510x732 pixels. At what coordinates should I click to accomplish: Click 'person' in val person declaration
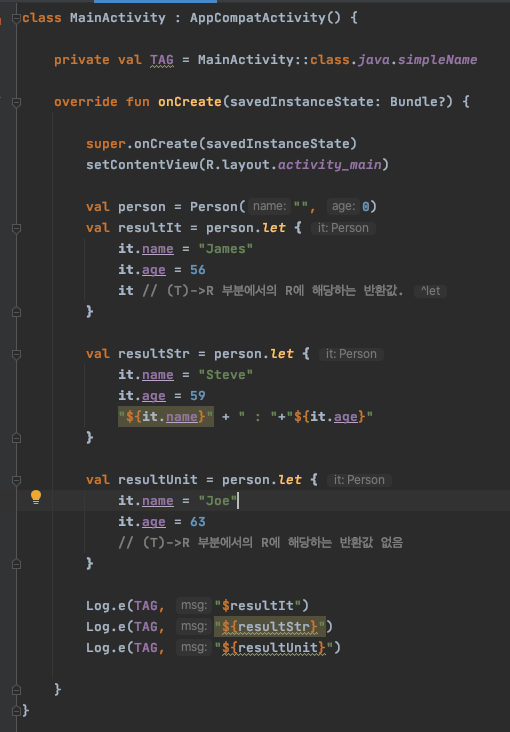pos(142,207)
